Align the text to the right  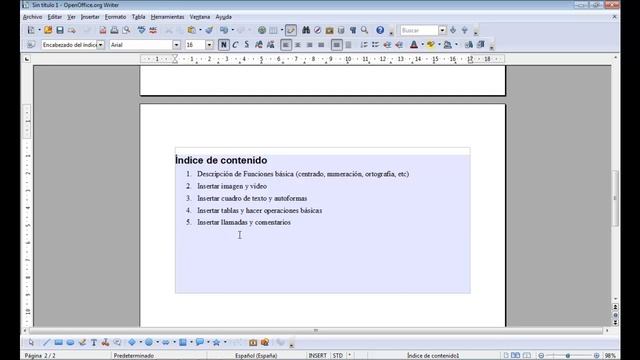pyautogui.click(x=309, y=45)
